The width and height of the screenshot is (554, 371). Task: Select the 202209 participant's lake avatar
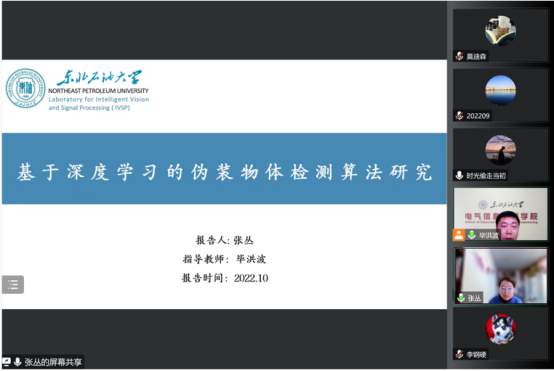pyautogui.click(x=500, y=90)
